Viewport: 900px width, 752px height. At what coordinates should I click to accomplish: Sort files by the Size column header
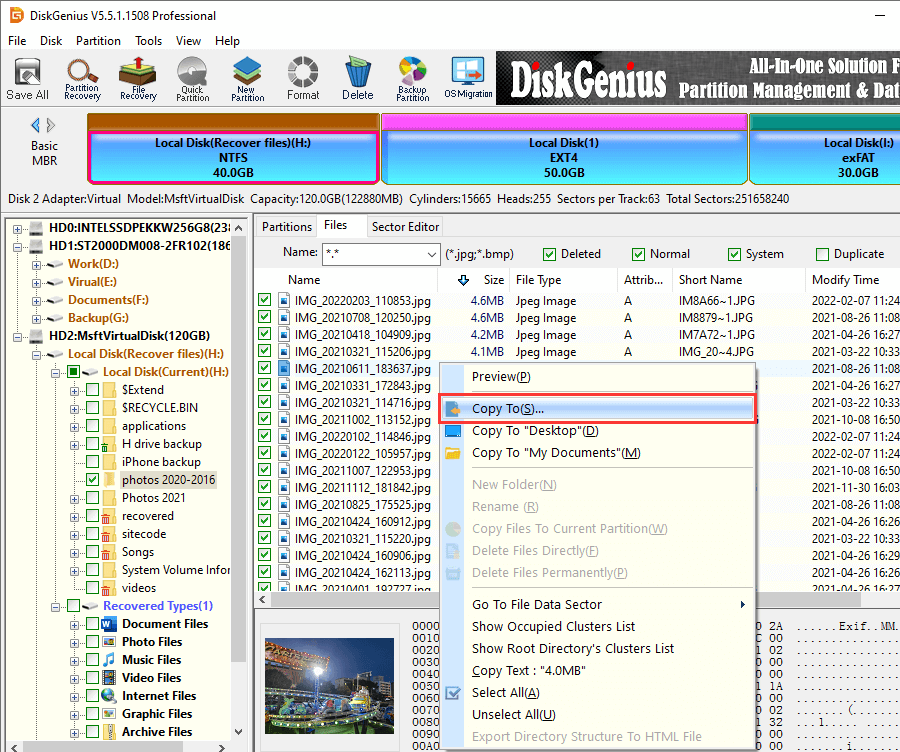pyautogui.click(x=494, y=280)
